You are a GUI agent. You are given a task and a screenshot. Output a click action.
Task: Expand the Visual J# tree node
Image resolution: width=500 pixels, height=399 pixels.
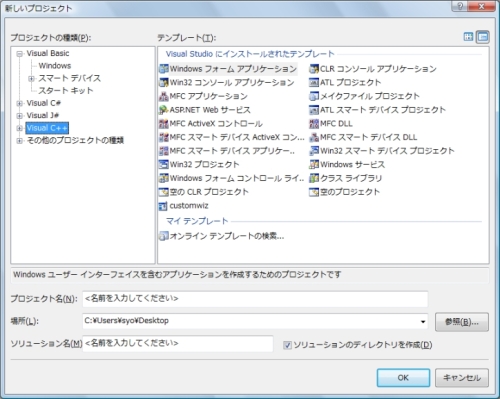(20, 116)
